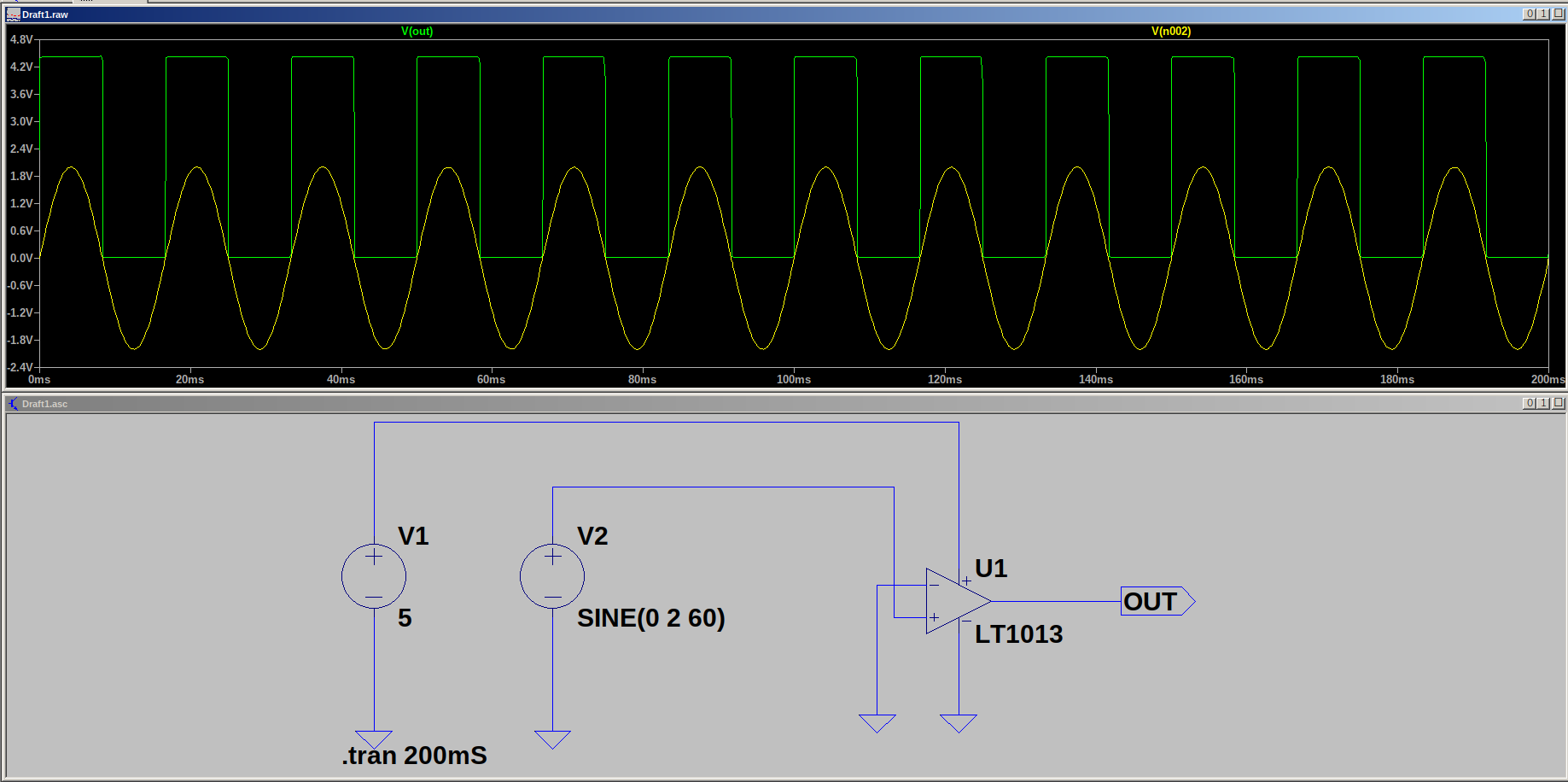Click the 0ms time axis label
This screenshot has height=782, width=1568.
point(39,380)
